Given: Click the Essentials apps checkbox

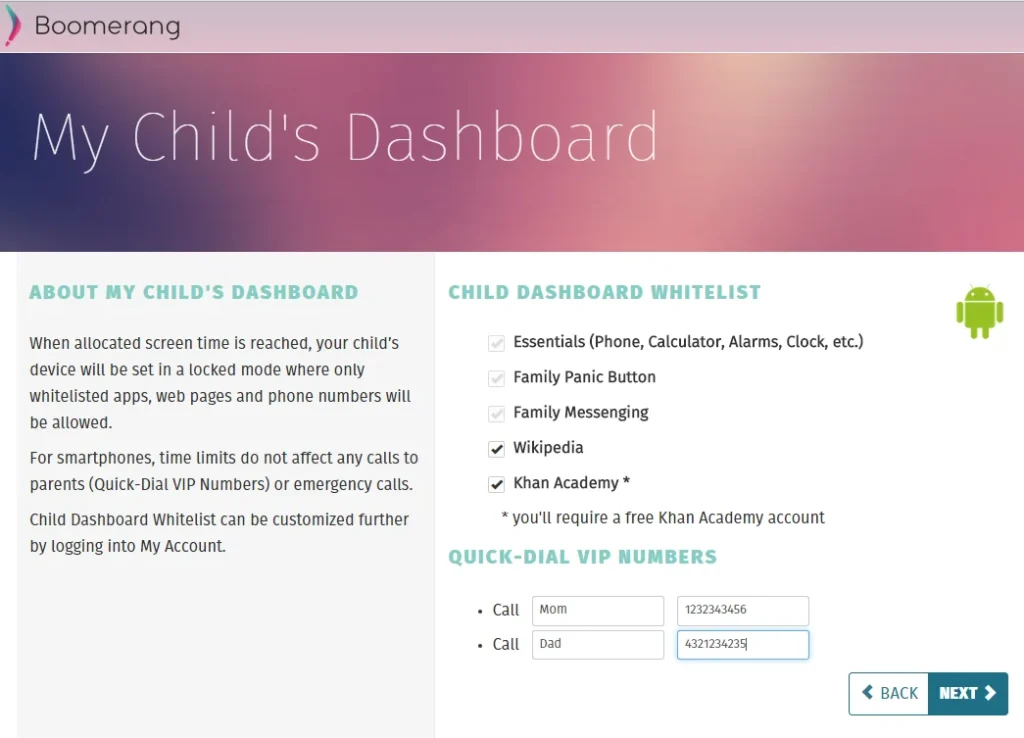Looking at the screenshot, I should (x=497, y=342).
